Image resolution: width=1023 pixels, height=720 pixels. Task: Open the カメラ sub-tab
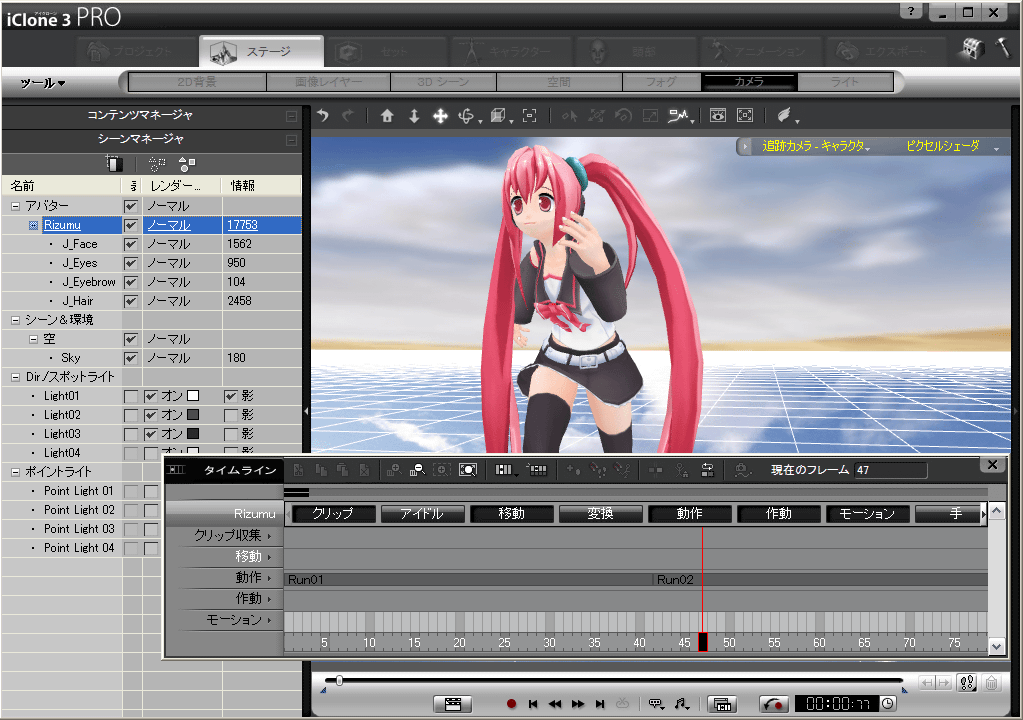point(748,82)
